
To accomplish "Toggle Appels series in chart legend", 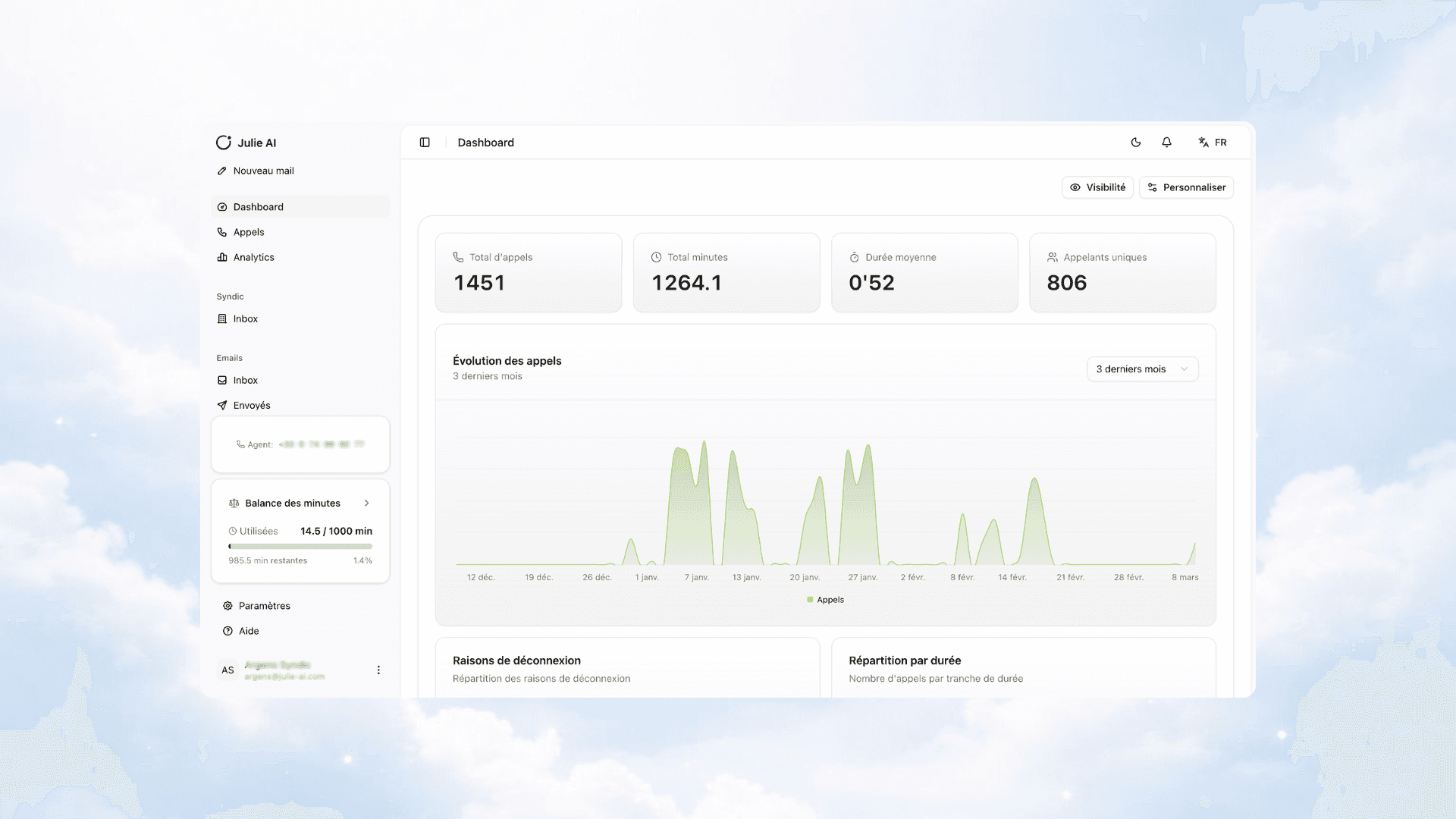I will coord(825,600).
